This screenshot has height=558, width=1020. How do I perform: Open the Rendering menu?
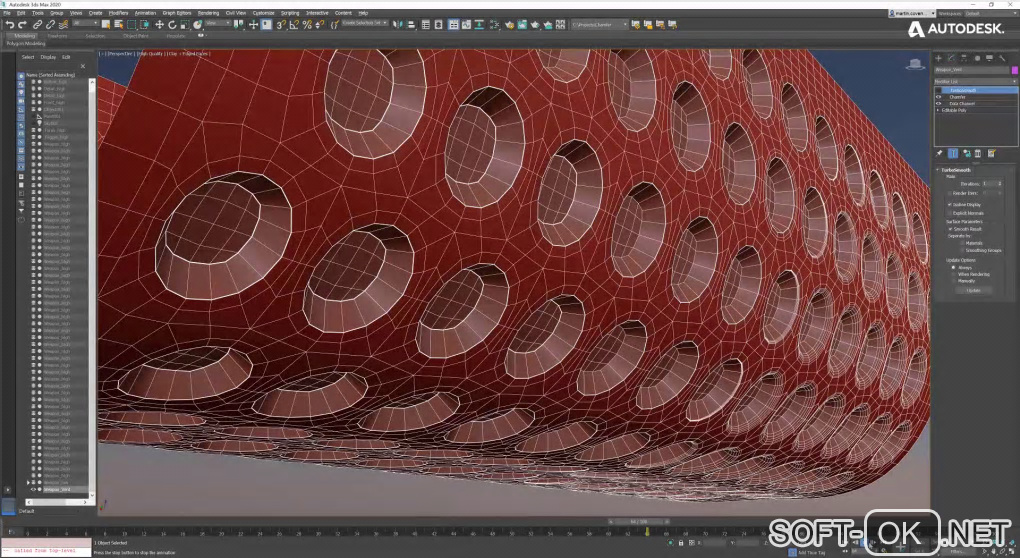208,13
